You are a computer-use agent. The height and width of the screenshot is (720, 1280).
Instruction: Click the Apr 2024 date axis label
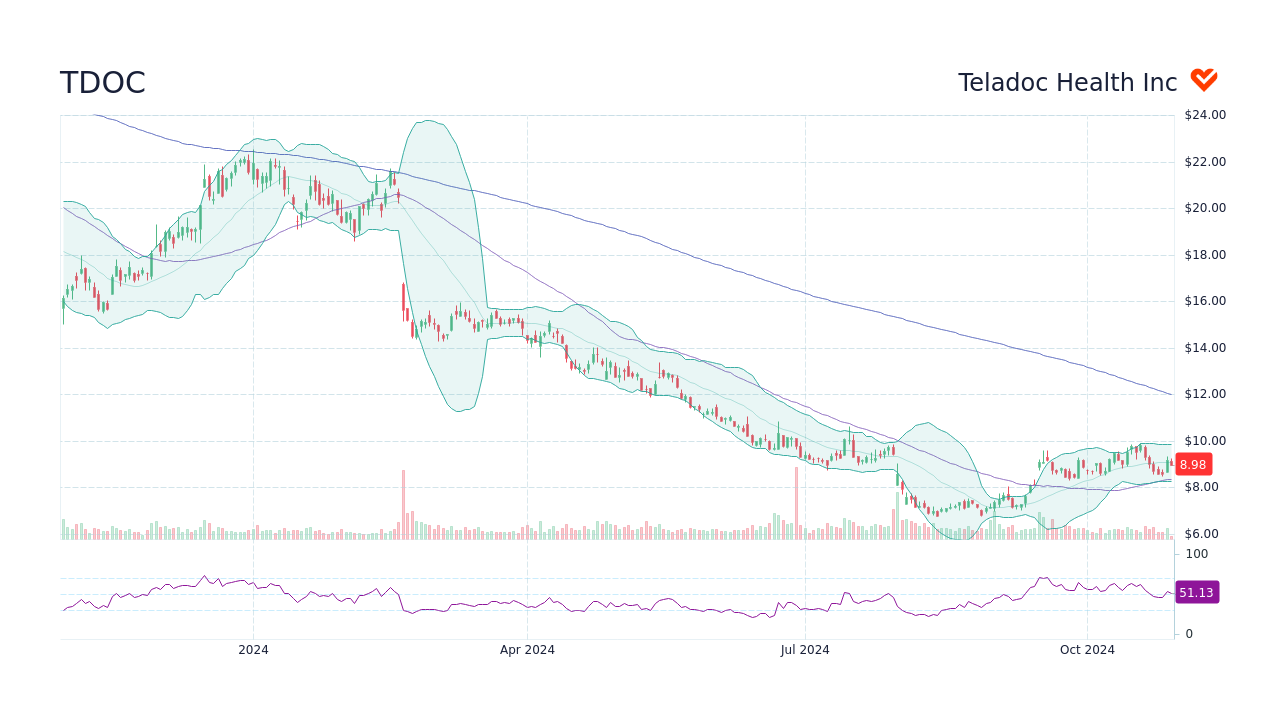[x=527, y=650]
